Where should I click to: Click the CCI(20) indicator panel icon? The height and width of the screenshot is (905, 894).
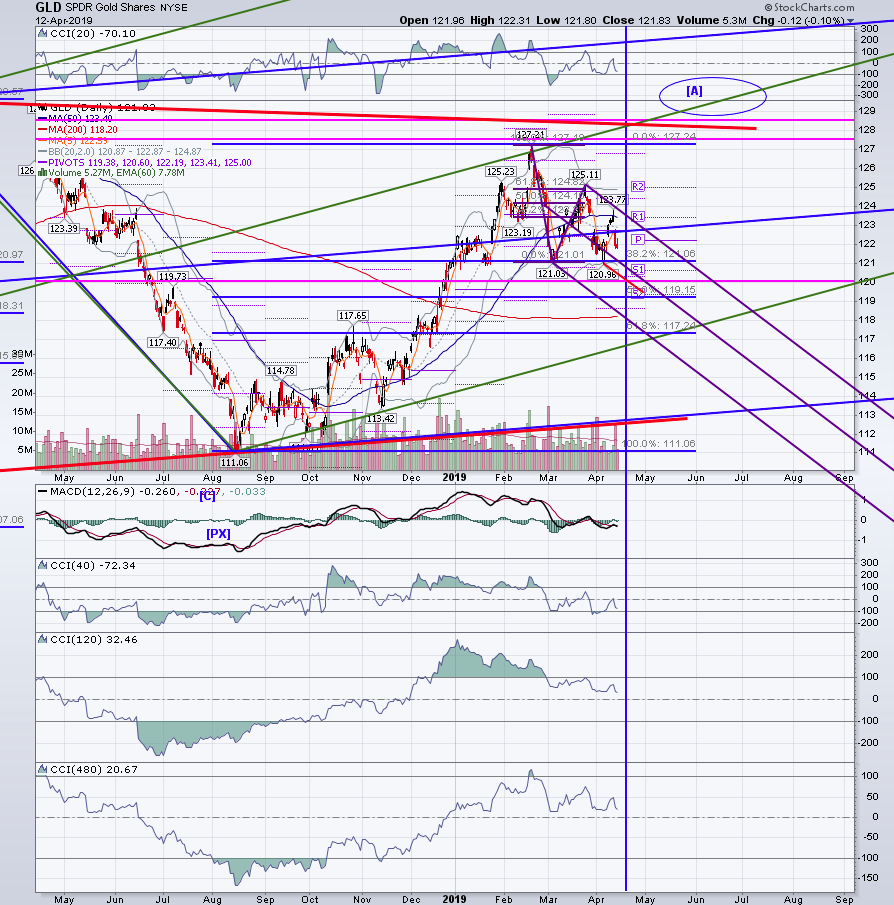pyautogui.click(x=42, y=33)
